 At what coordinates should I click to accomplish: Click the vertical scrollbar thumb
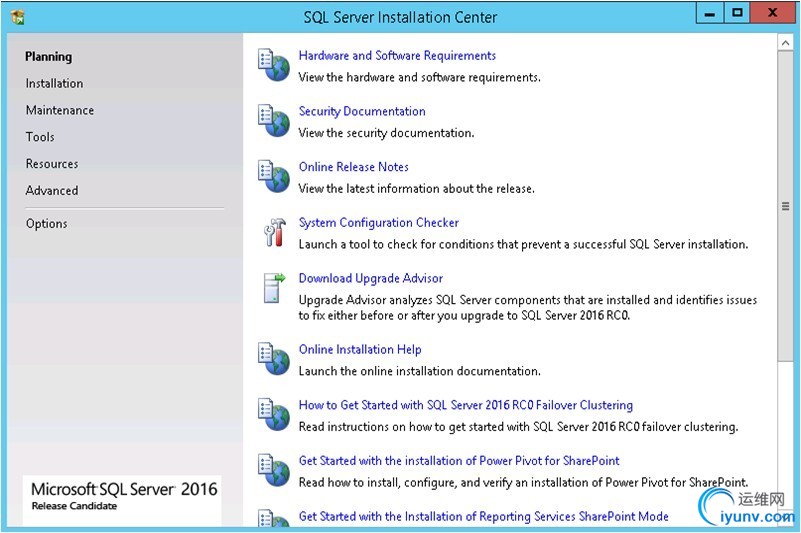785,206
